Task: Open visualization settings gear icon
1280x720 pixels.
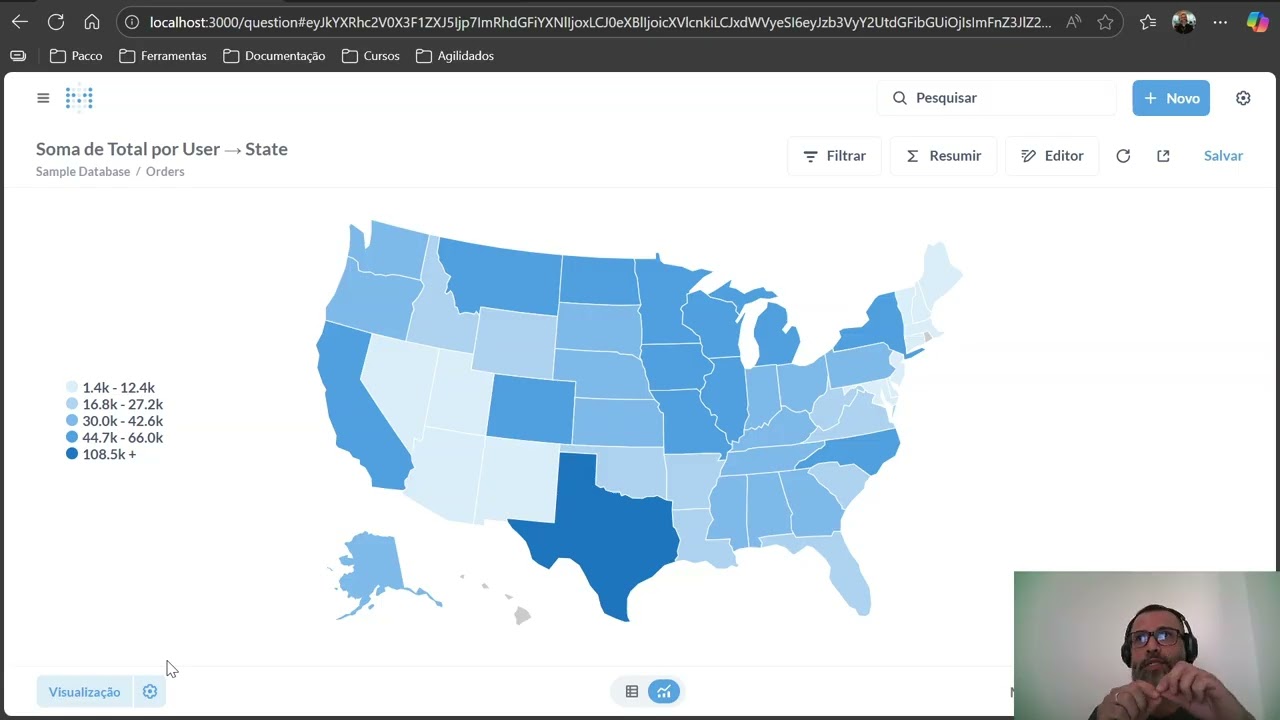Action: point(150,692)
